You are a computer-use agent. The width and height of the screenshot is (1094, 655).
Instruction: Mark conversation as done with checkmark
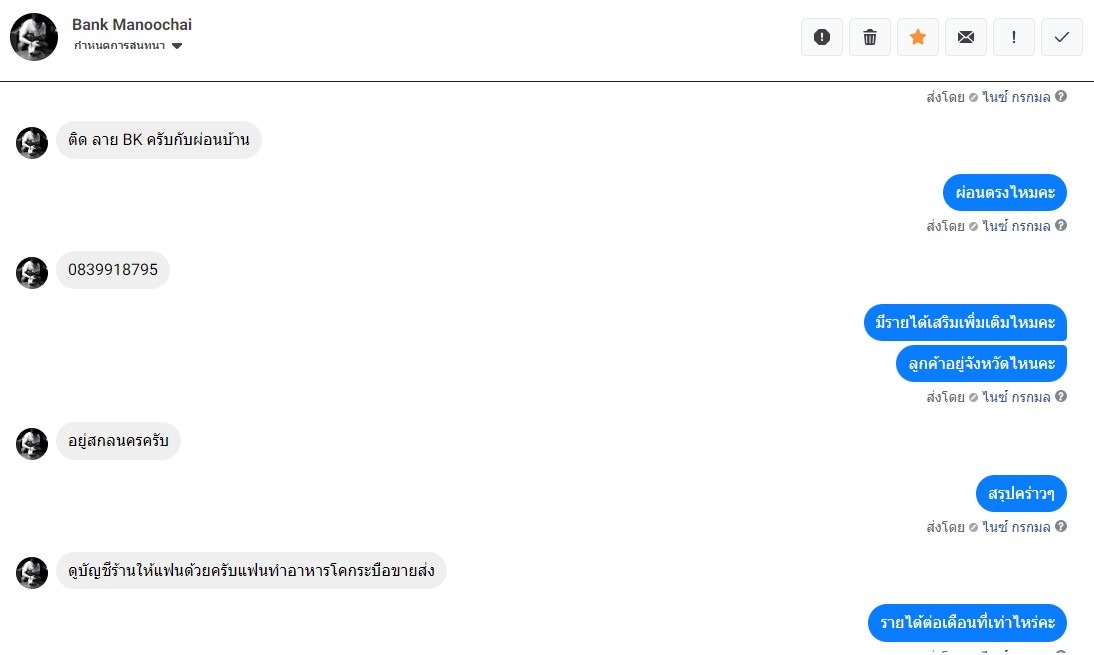tap(1062, 37)
